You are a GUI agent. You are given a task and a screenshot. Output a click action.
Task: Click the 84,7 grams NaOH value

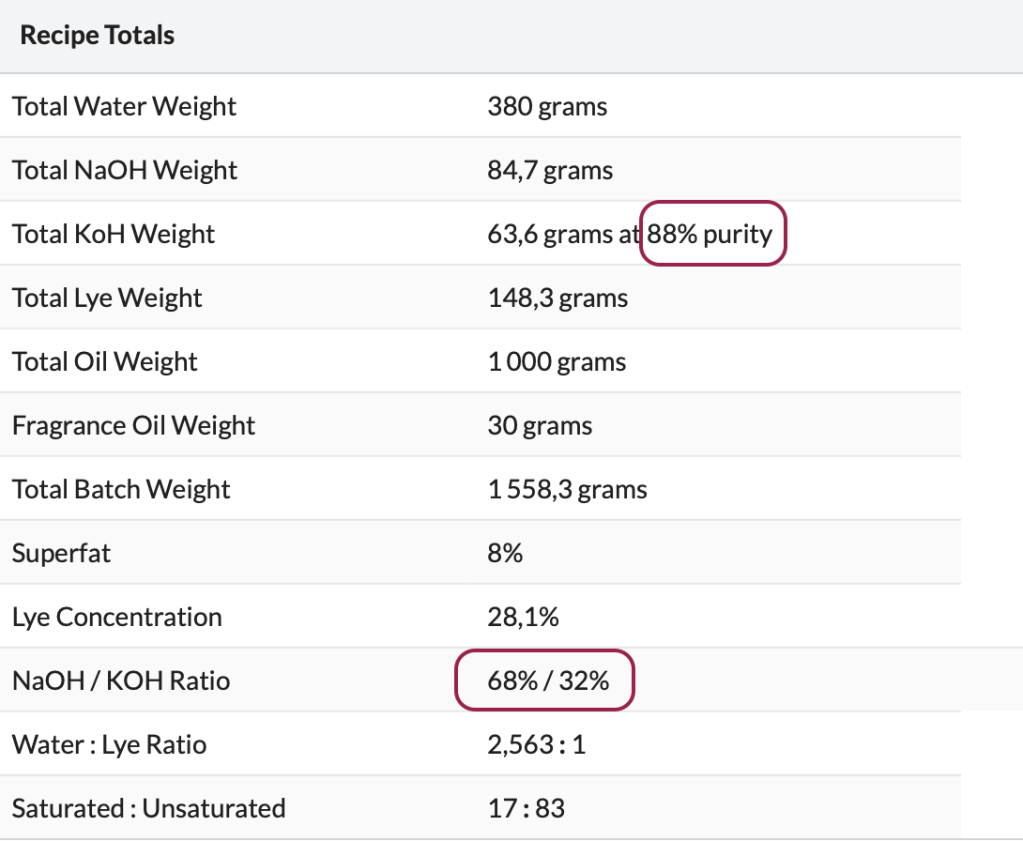[550, 170]
